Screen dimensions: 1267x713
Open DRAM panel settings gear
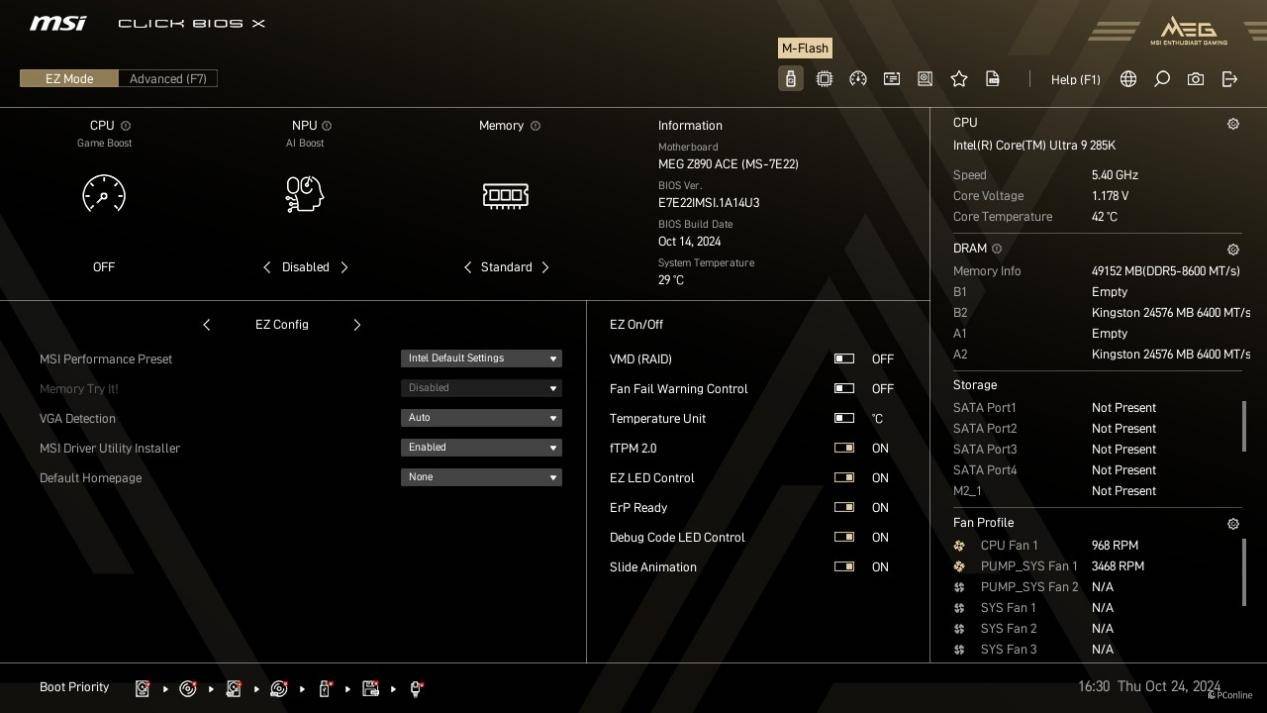tap(1233, 250)
